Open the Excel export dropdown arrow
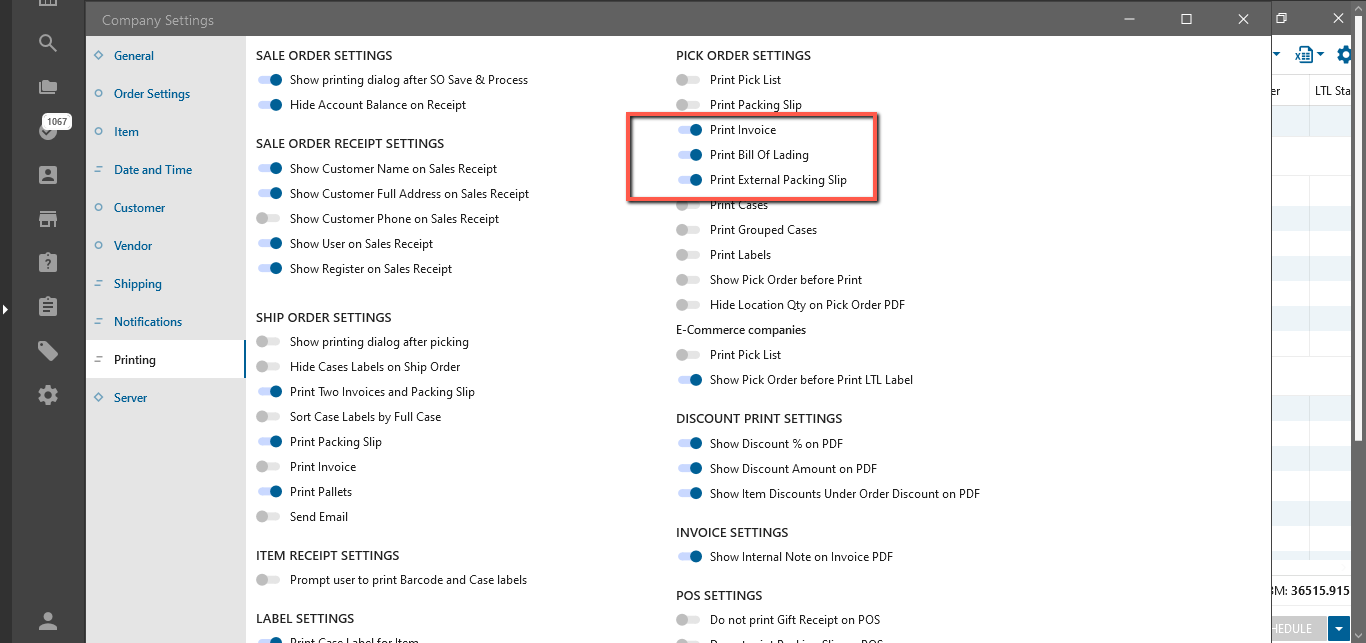The height and width of the screenshot is (643, 1366). 1321,55
